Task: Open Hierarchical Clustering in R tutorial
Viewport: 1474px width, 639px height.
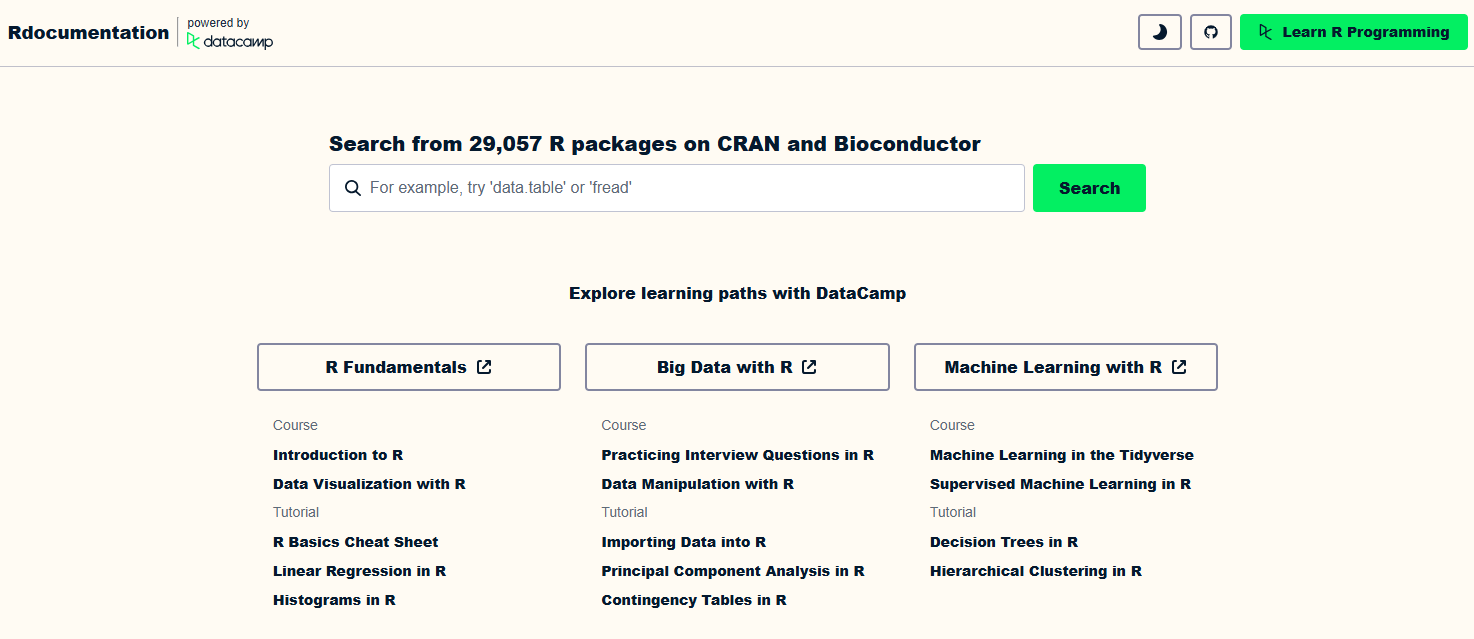Action: (x=1035, y=571)
